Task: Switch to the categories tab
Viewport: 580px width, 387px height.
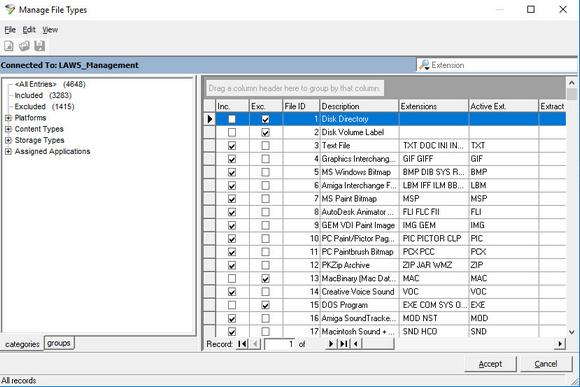Action: pos(22,344)
